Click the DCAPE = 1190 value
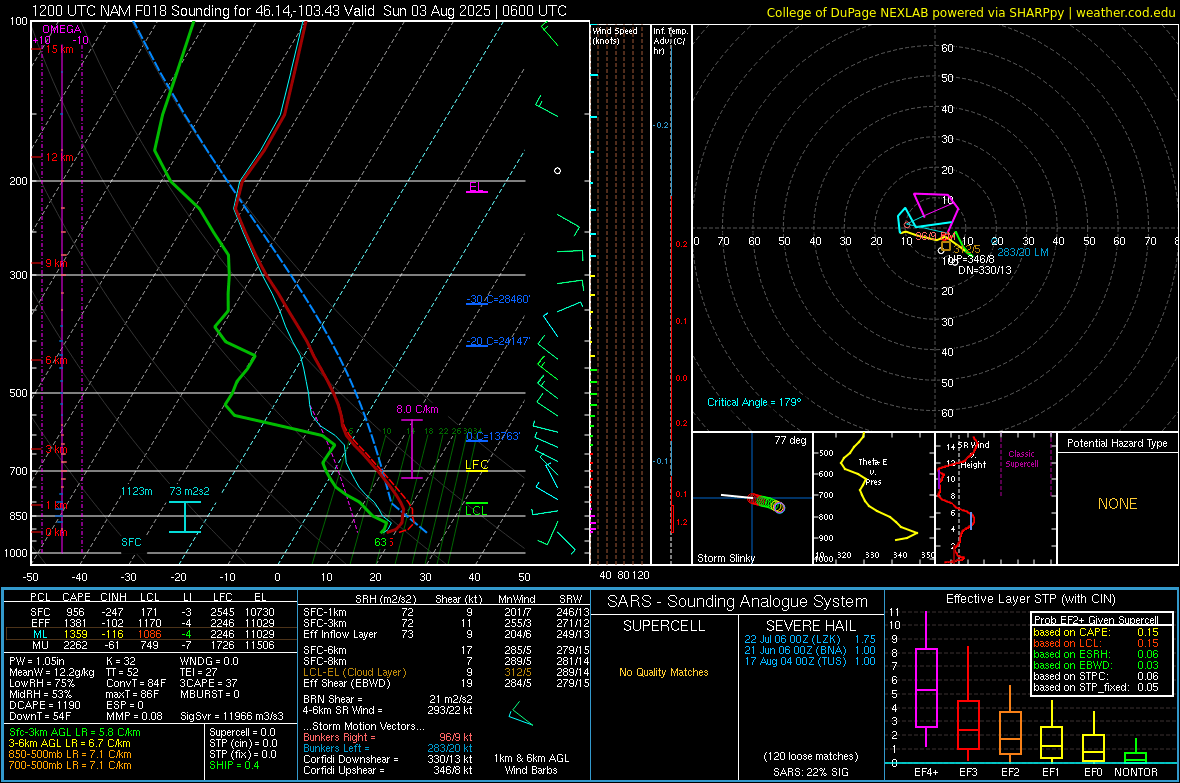Image resolution: width=1180 pixels, height=783 pixels. tap(44, 705)
